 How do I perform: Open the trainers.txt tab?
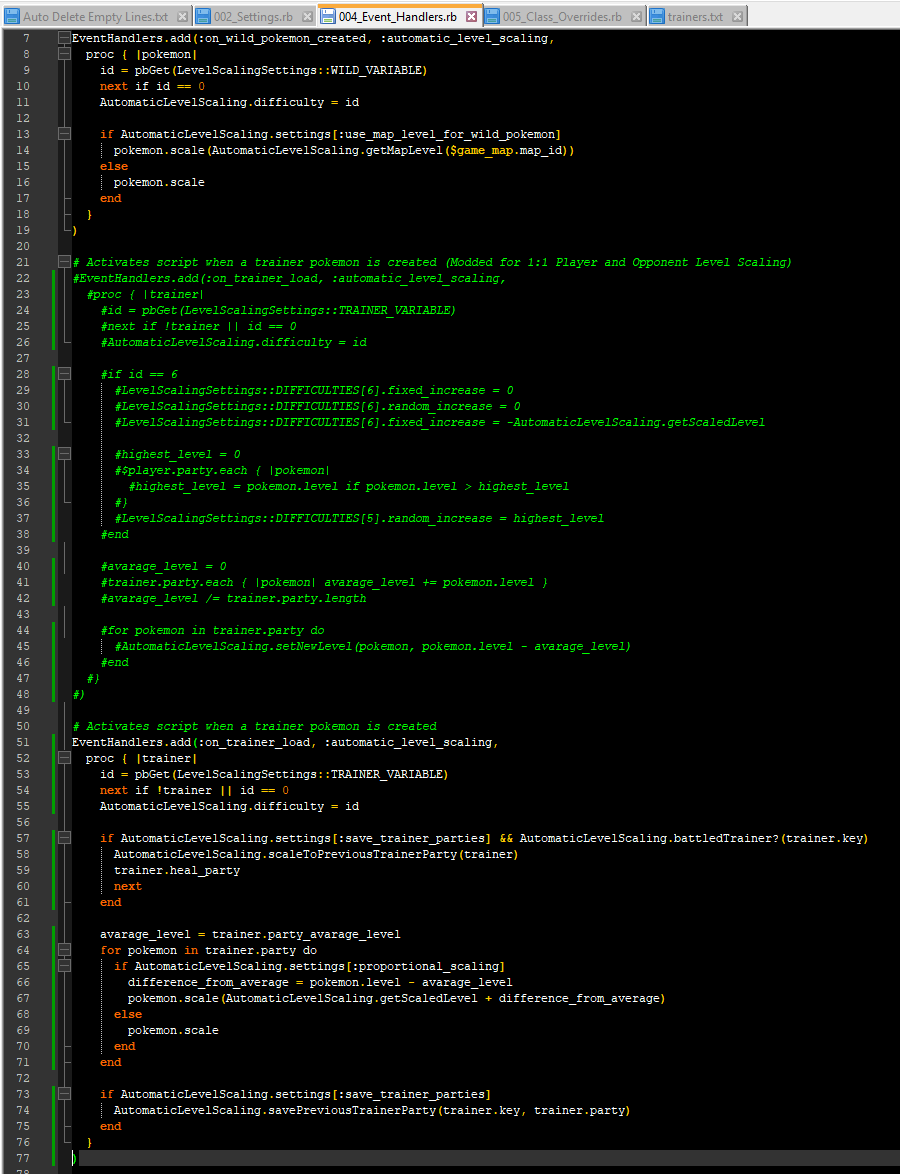[x=695, y=17]
